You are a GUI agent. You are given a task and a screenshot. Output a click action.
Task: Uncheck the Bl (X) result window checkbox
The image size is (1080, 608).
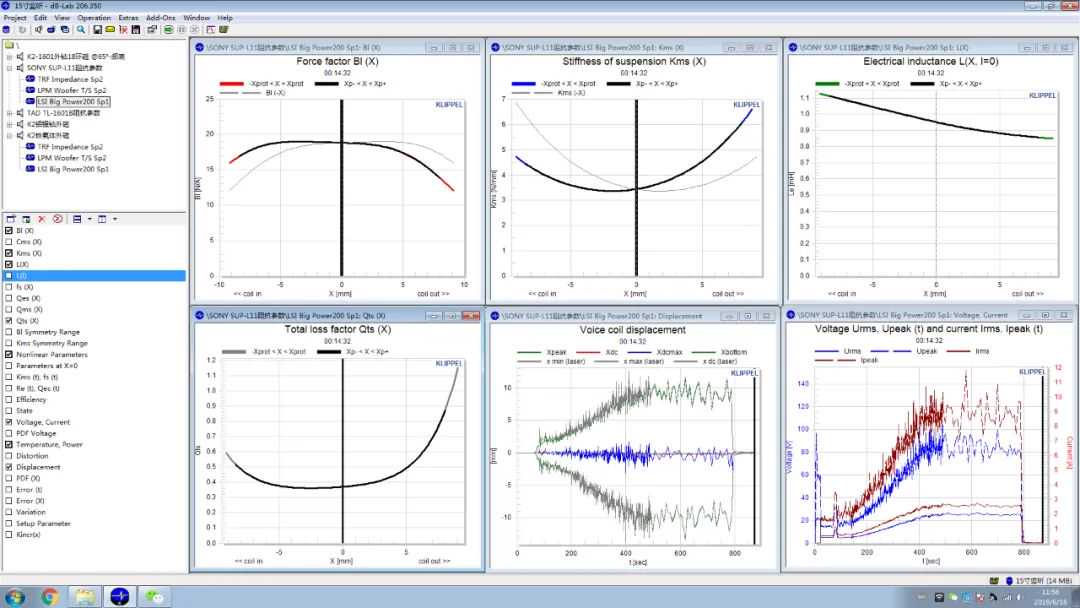(9, 231)
